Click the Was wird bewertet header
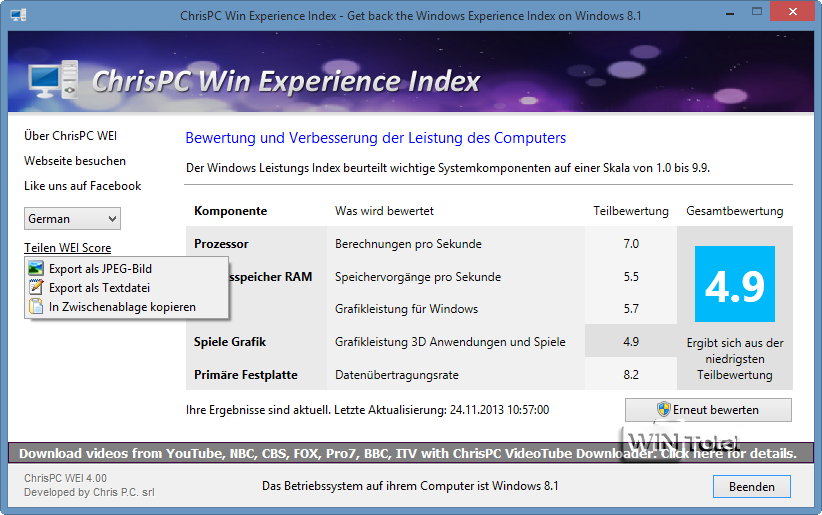The height and width of the screenshot is (515, 822). point(384,211)
